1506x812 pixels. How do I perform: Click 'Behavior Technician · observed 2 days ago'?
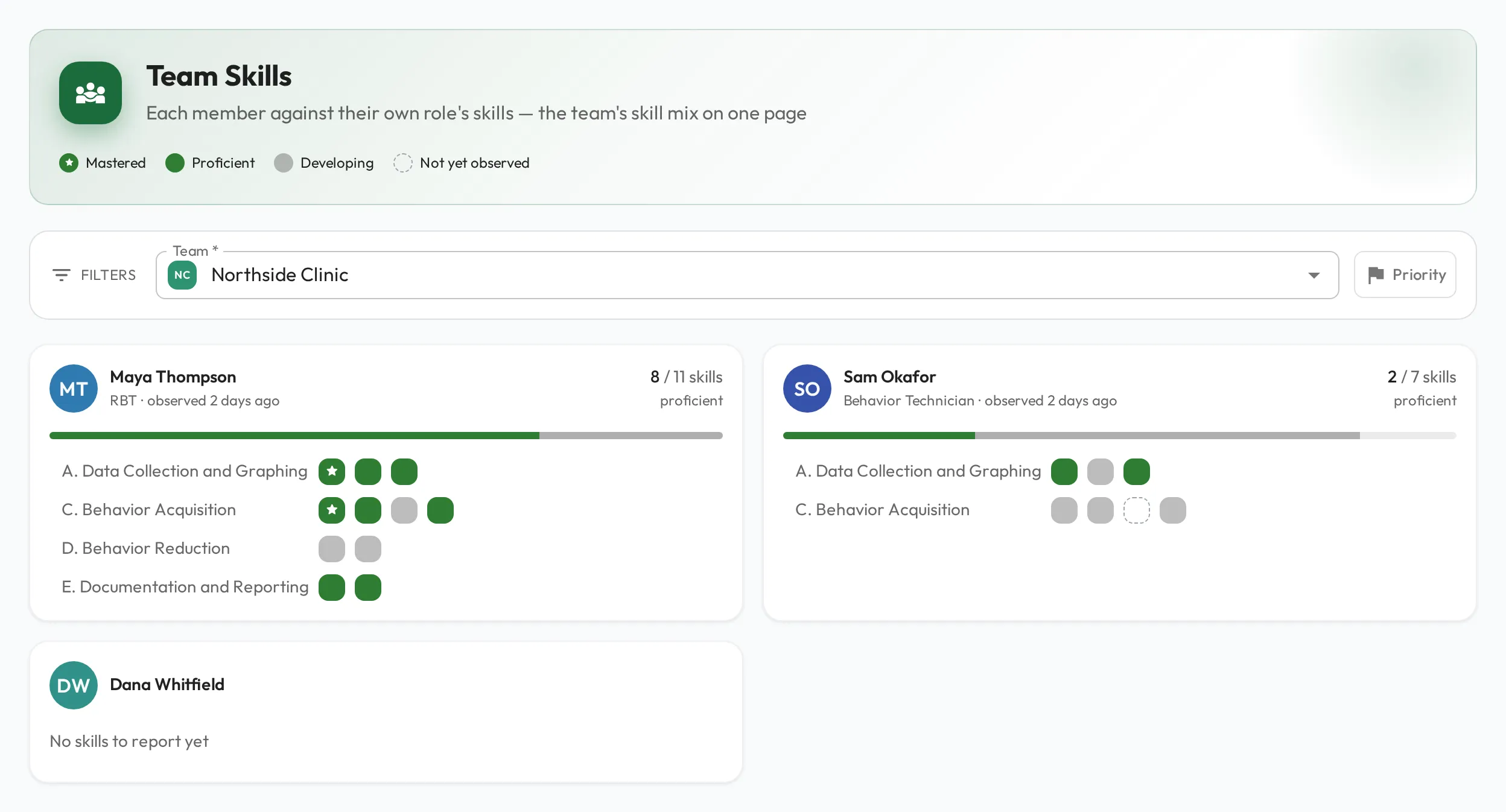point(980,401)
